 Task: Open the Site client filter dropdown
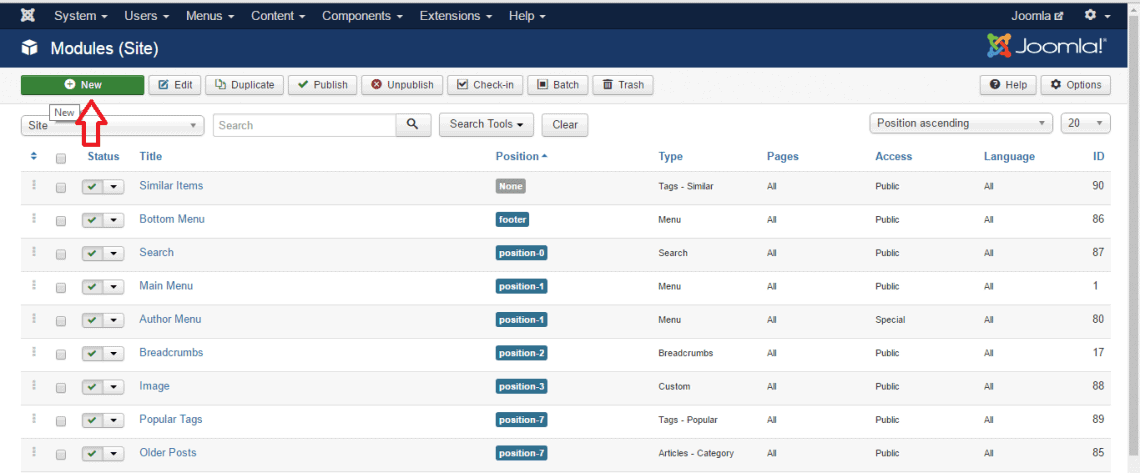(x=112, y=126)
